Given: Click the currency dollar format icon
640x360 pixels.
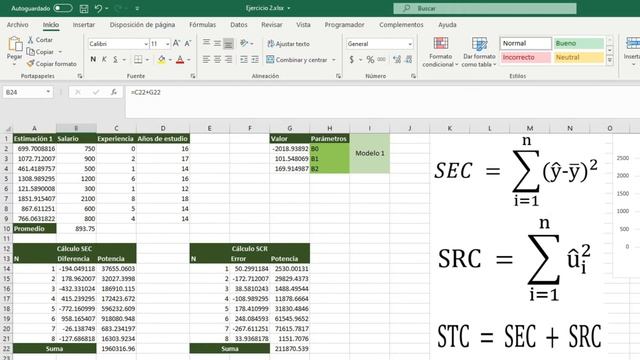Looking at the screenshot, I should [352, 60].
